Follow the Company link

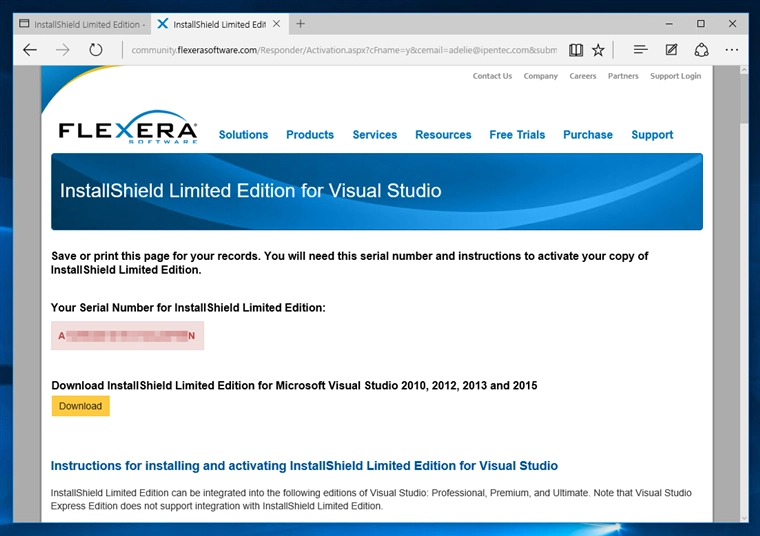pyautogui.click(x=540, y=76)
